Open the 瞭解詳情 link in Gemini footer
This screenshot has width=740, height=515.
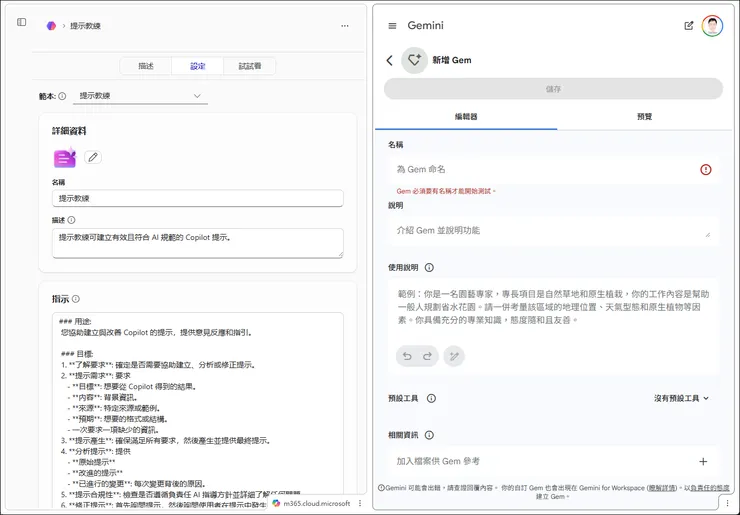[662, 488]
